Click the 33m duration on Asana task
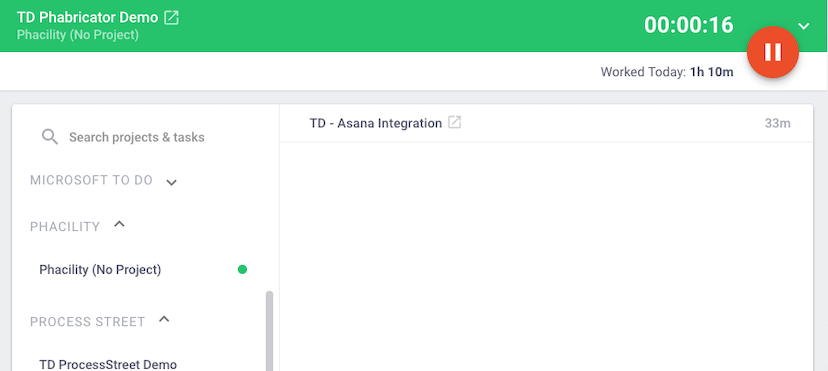This screenshot has height=371, width=828. [778, 123]
